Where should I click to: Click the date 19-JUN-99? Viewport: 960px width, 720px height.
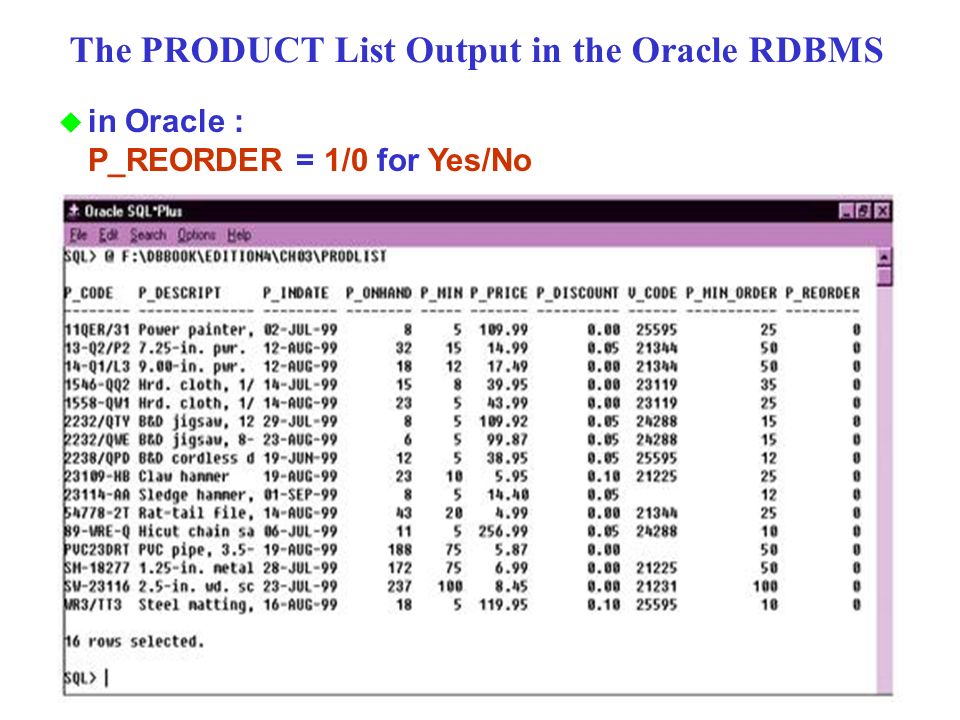[301, 459]
